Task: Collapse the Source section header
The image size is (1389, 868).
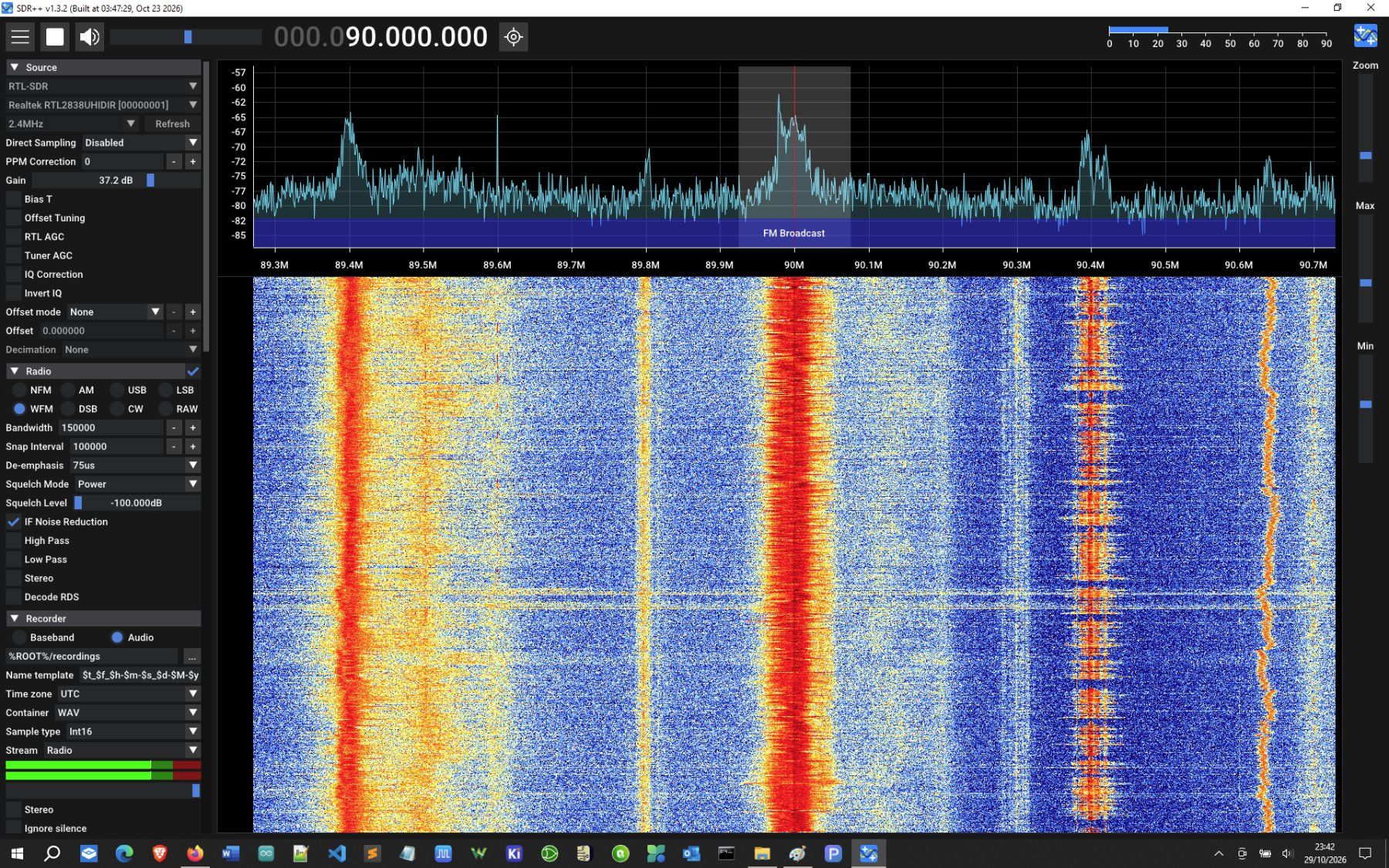Action: click(103, 67)
